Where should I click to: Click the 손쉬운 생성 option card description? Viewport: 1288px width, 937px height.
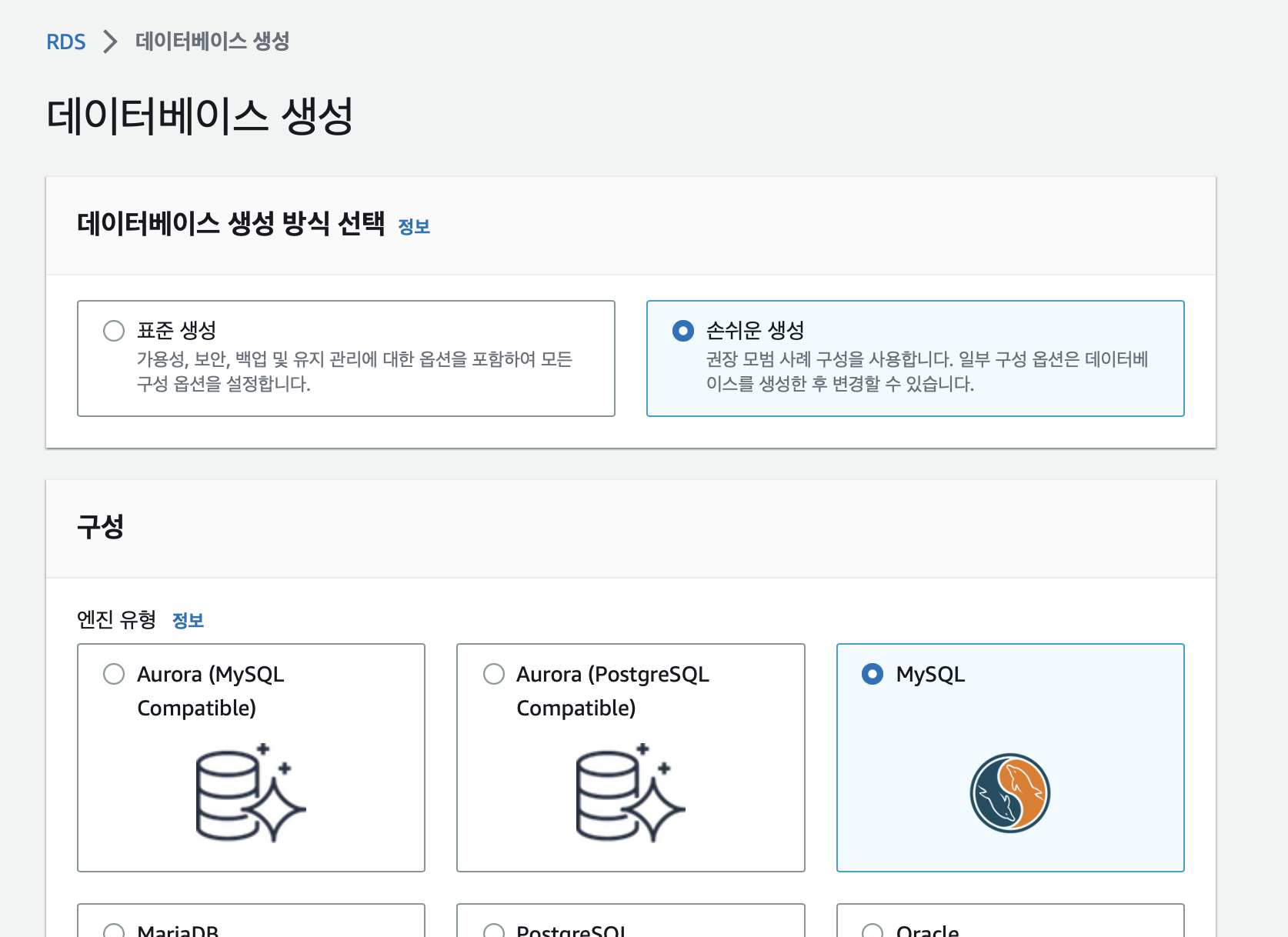(927, 371)
